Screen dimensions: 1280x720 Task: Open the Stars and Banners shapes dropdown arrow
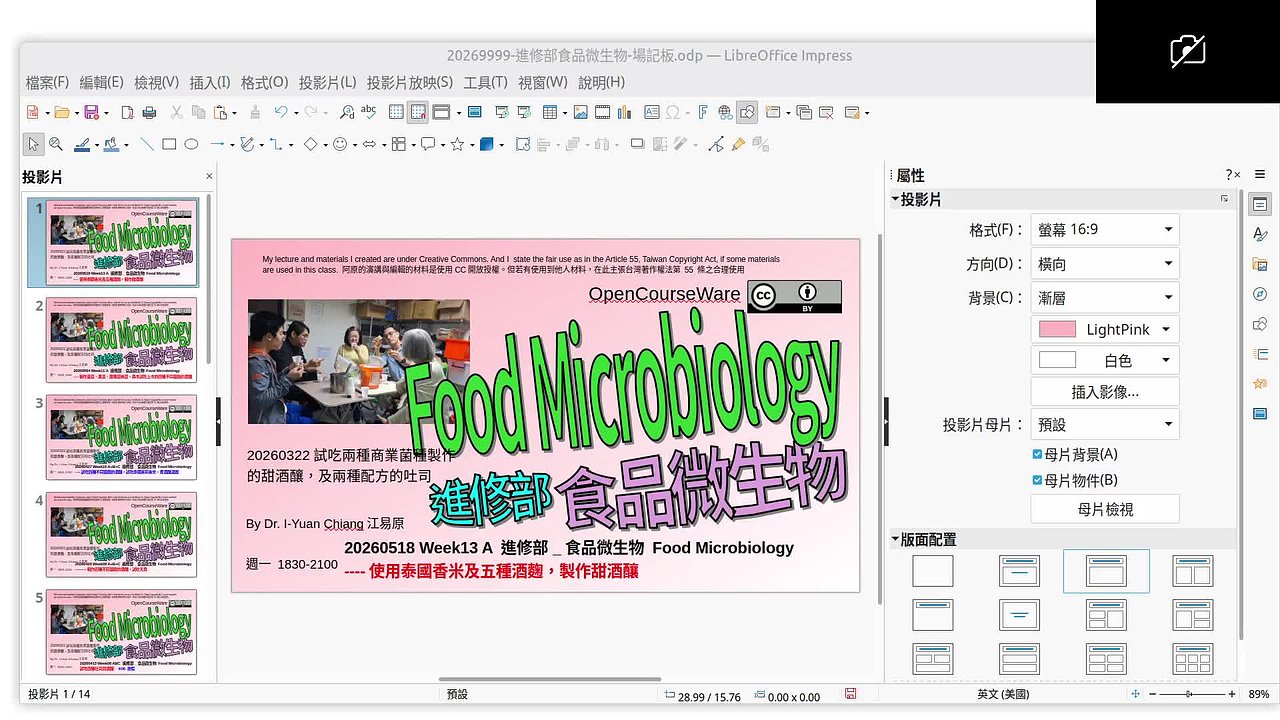pyautogui.click(x=470, y=145)
